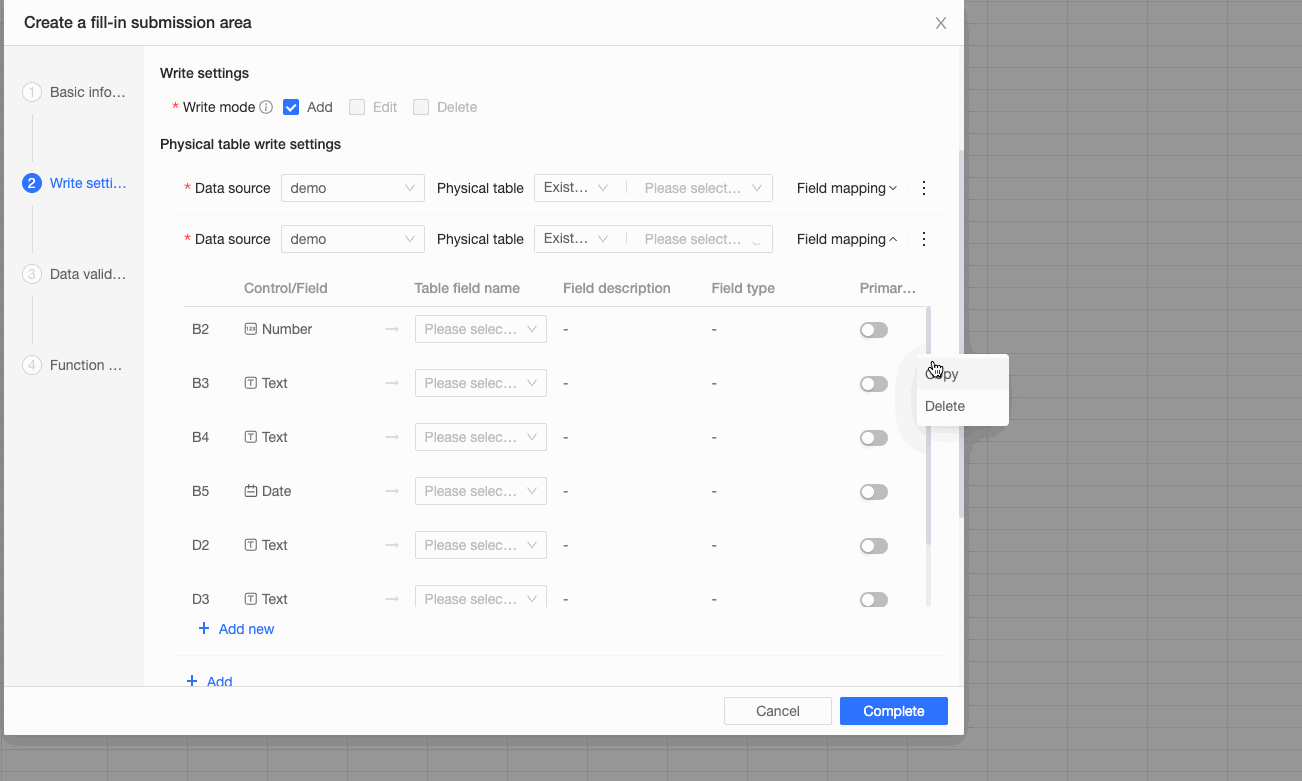Click the Control/Field column header
The height and width of the screenshot is (781, 1302).
coord(286,288)
